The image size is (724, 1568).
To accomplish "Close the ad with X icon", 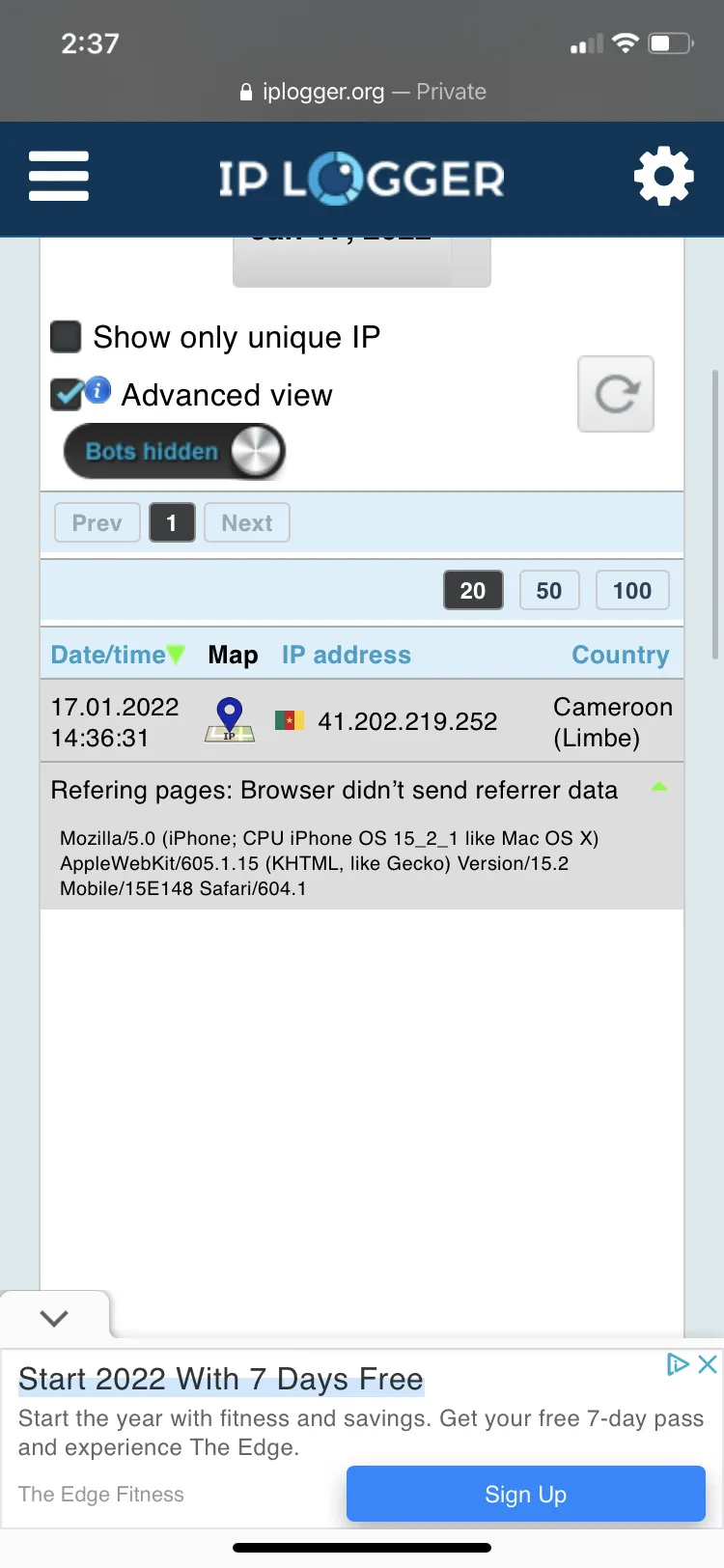I will (708, 1363).
